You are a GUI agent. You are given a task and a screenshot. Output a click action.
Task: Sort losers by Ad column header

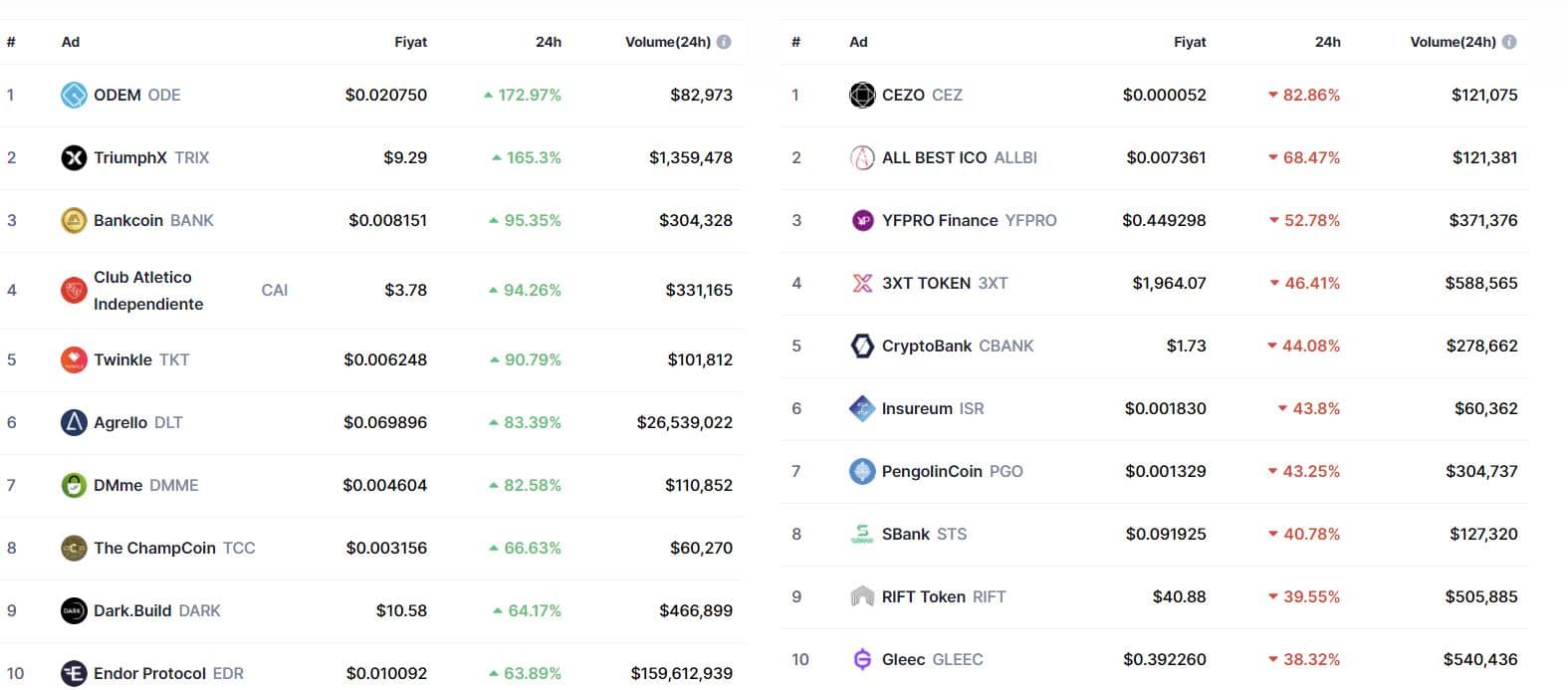click(858, 42)
